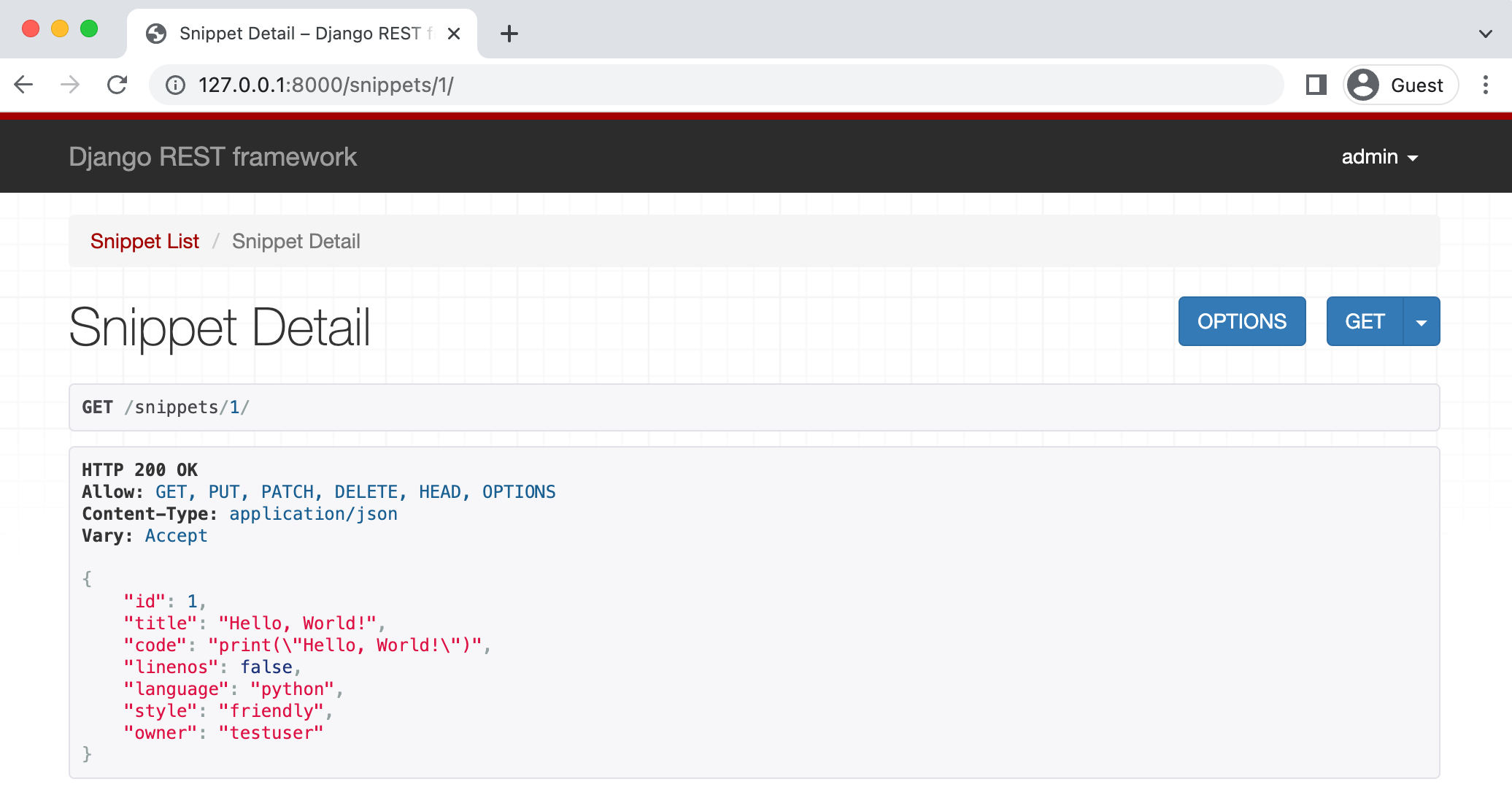Click the "style": "friendly" line
Viewport: 1512px width, 806px height.
pos(228,711)
